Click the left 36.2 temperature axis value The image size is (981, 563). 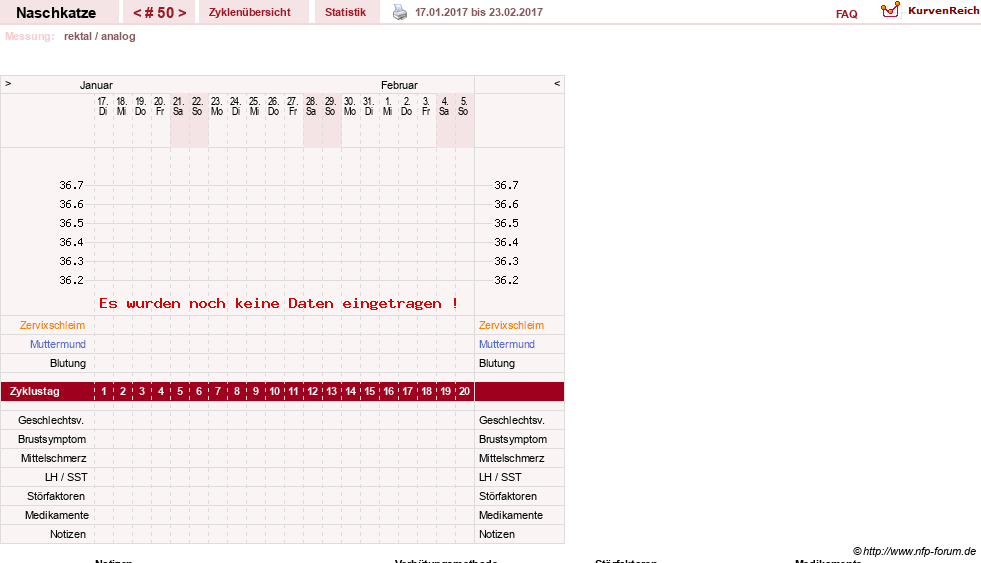coord(71,280)
